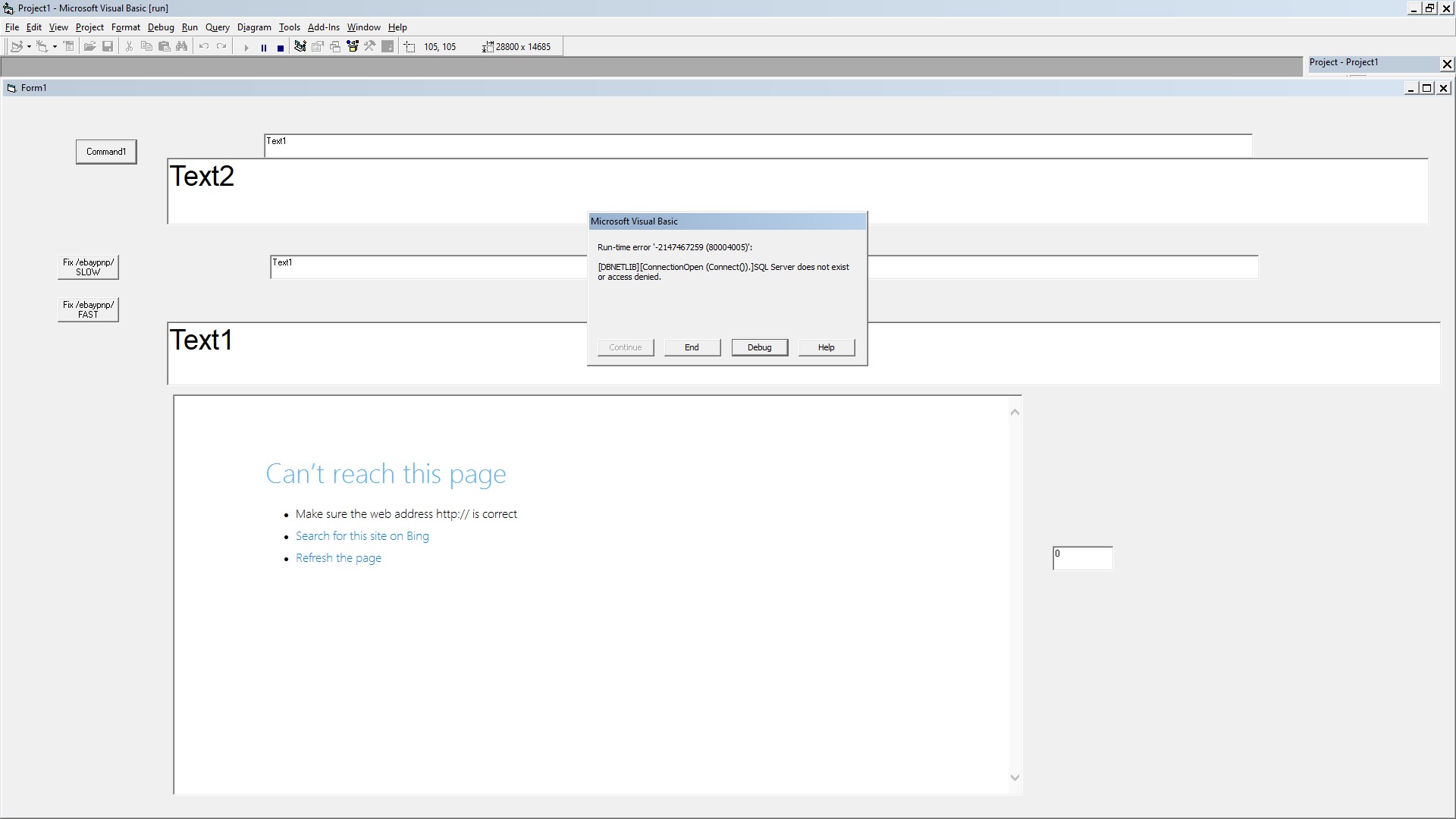Open the Toolbox hammer-and-wrench icon
Image resolution: width=1456 pixels, height=819 pixels.
pyautogui.click(x=370, y=46)
